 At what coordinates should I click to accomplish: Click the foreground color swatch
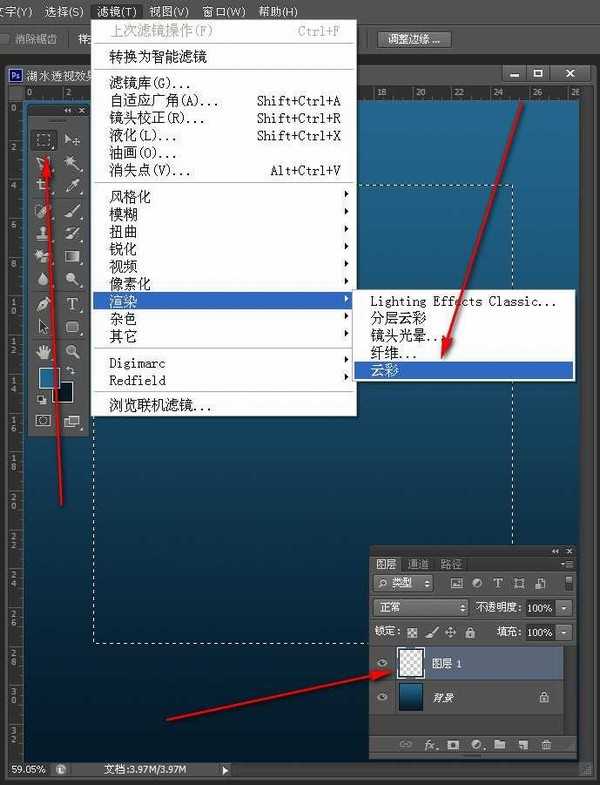47,377
